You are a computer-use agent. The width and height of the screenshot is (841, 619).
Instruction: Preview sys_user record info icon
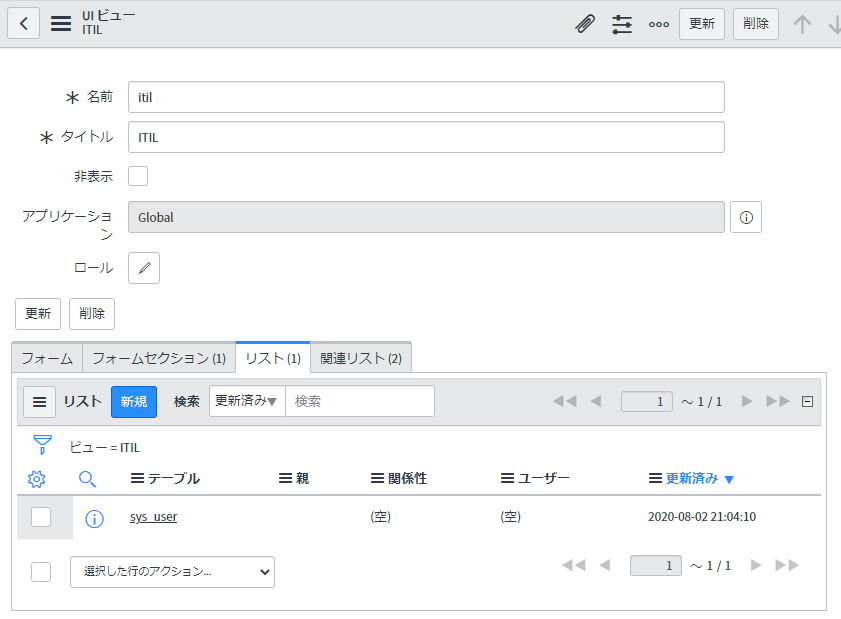coord(94,519)
